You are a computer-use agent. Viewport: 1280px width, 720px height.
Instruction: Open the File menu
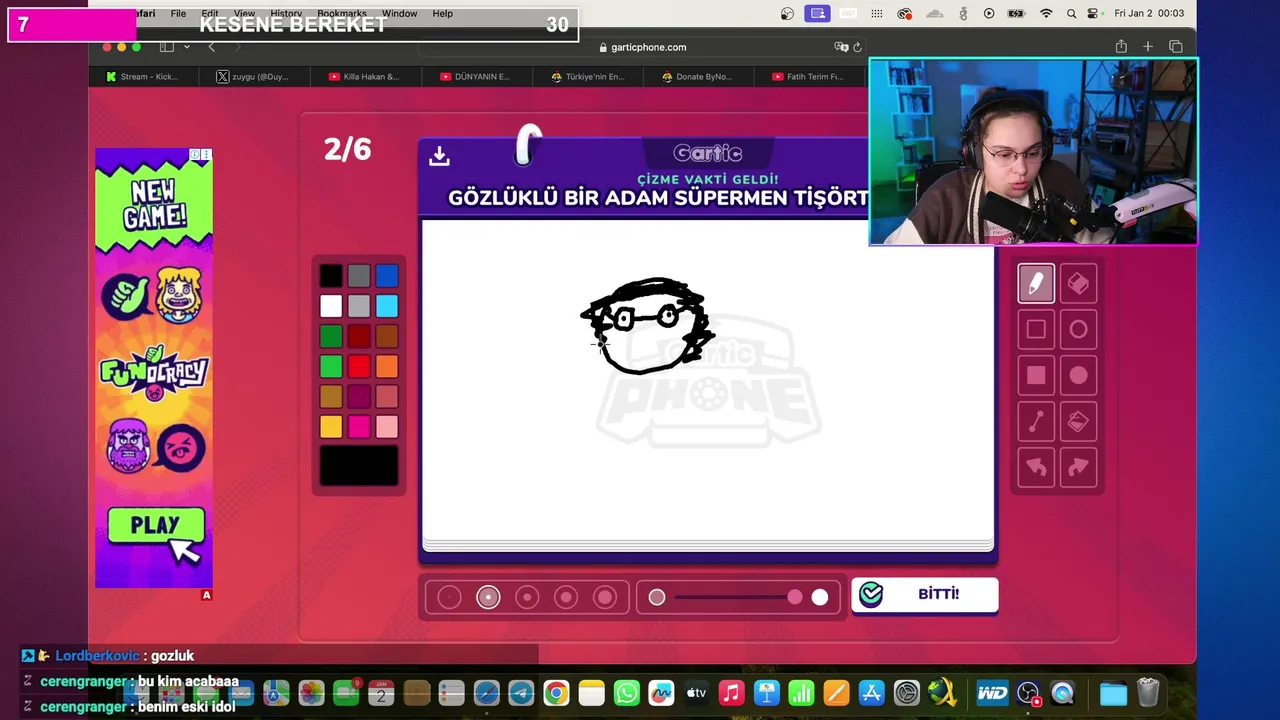178,13
